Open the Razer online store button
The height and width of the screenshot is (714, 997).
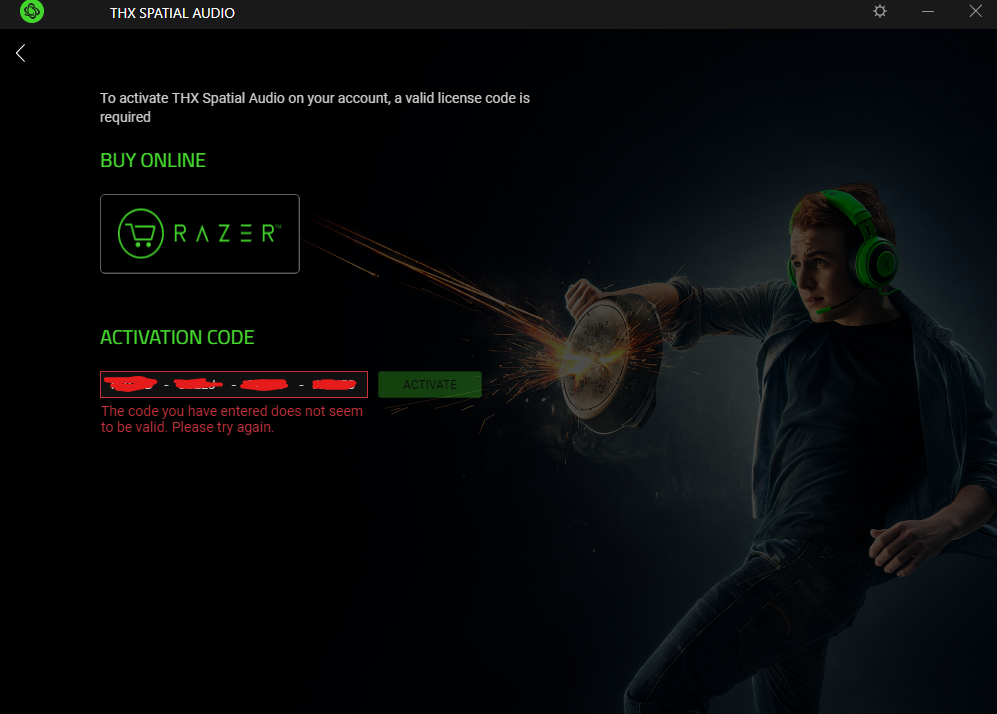(200, 234)
